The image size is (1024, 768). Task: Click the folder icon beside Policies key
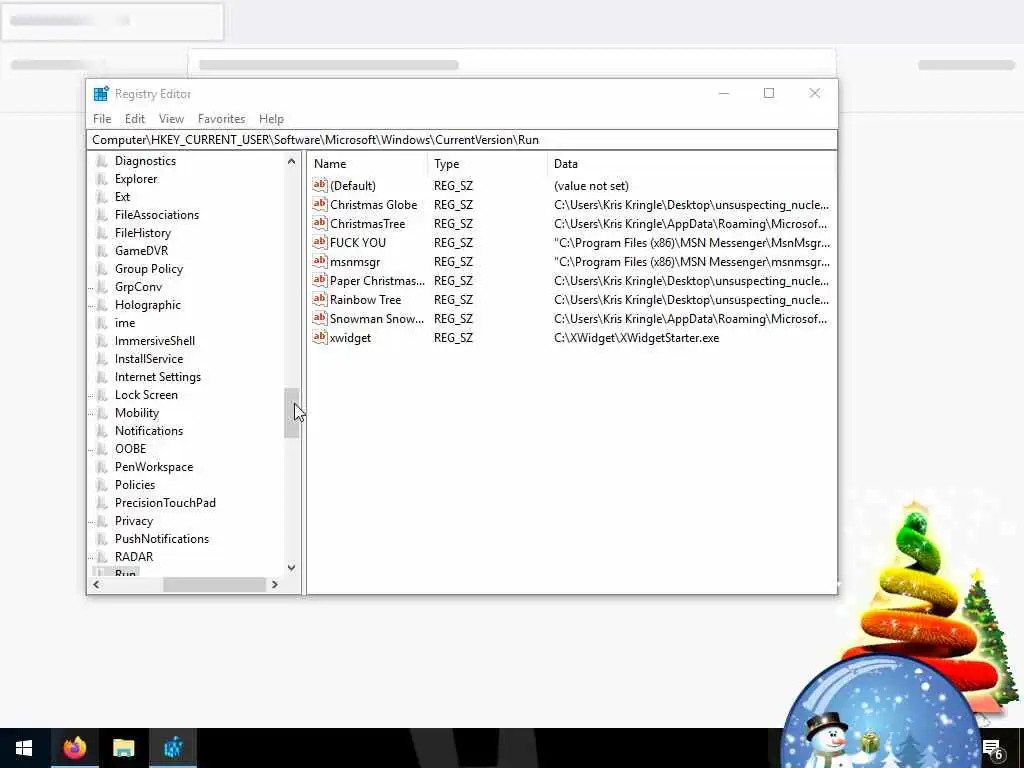pos(102,485)
